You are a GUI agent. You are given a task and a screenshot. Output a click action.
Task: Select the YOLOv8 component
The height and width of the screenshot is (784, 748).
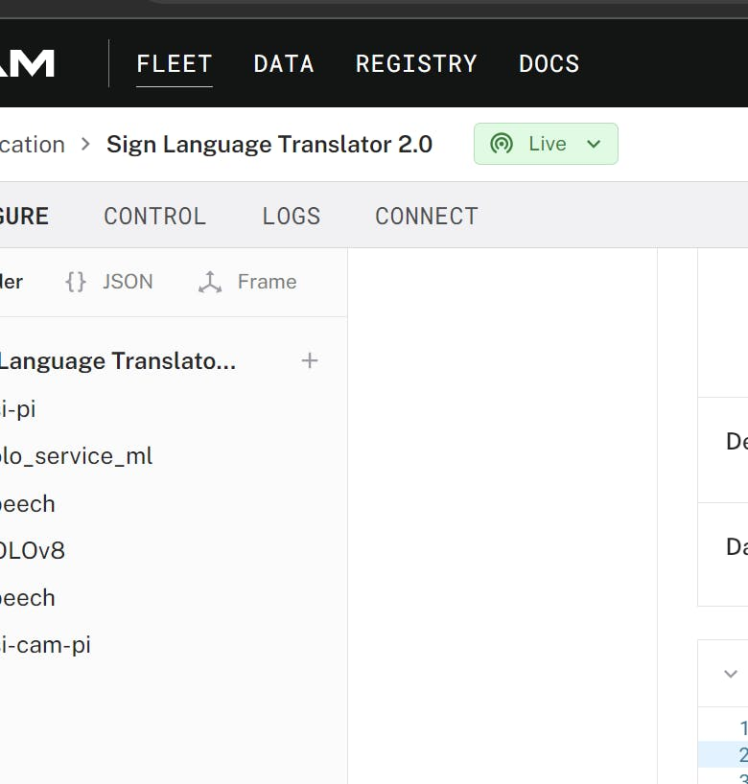32,550
